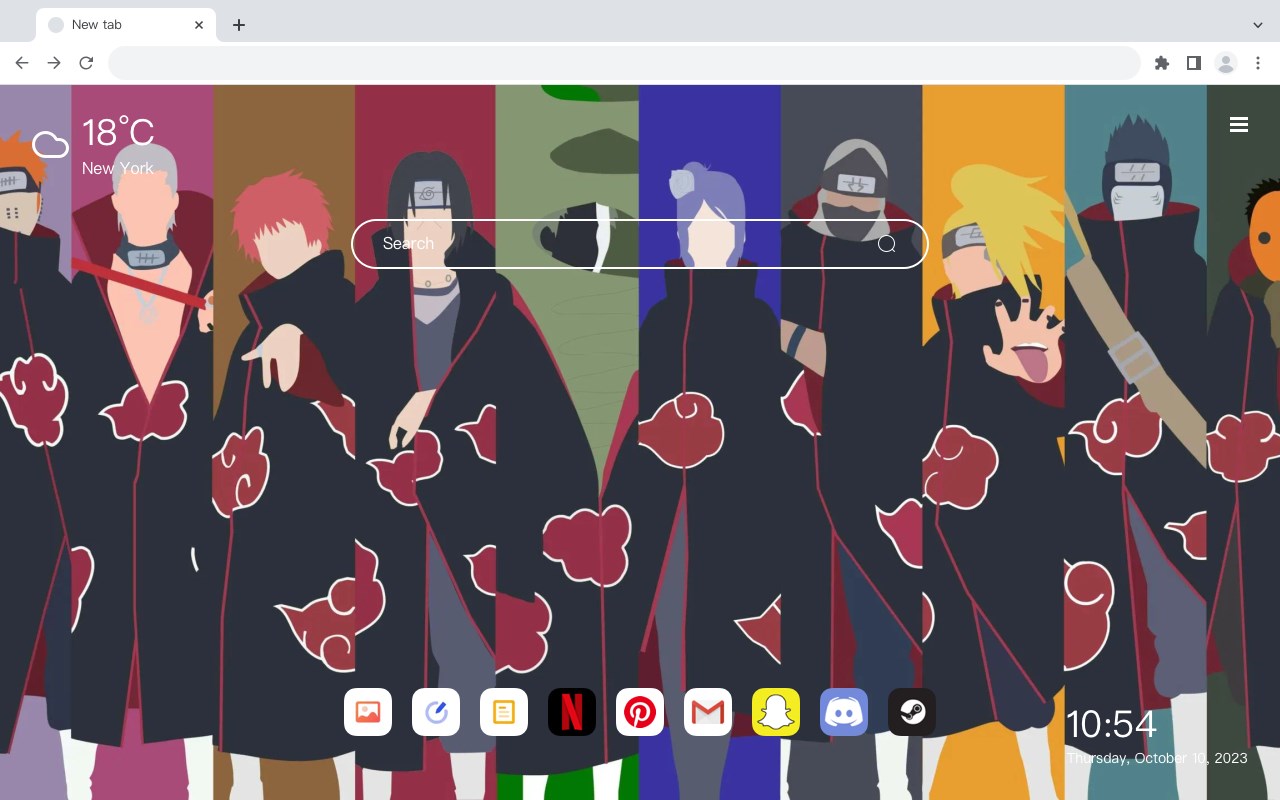Click into the Search field
The height and width of the screenshot is (800, 1280).
640,244
